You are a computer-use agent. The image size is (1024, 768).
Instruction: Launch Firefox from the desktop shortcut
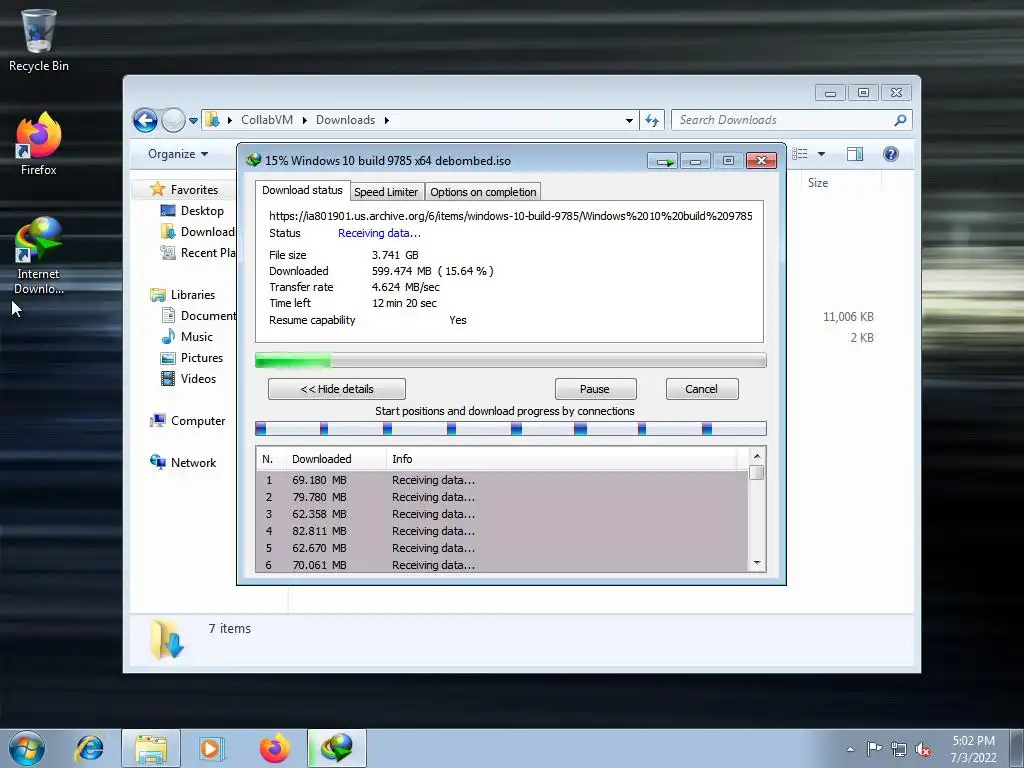pos(39,144)
